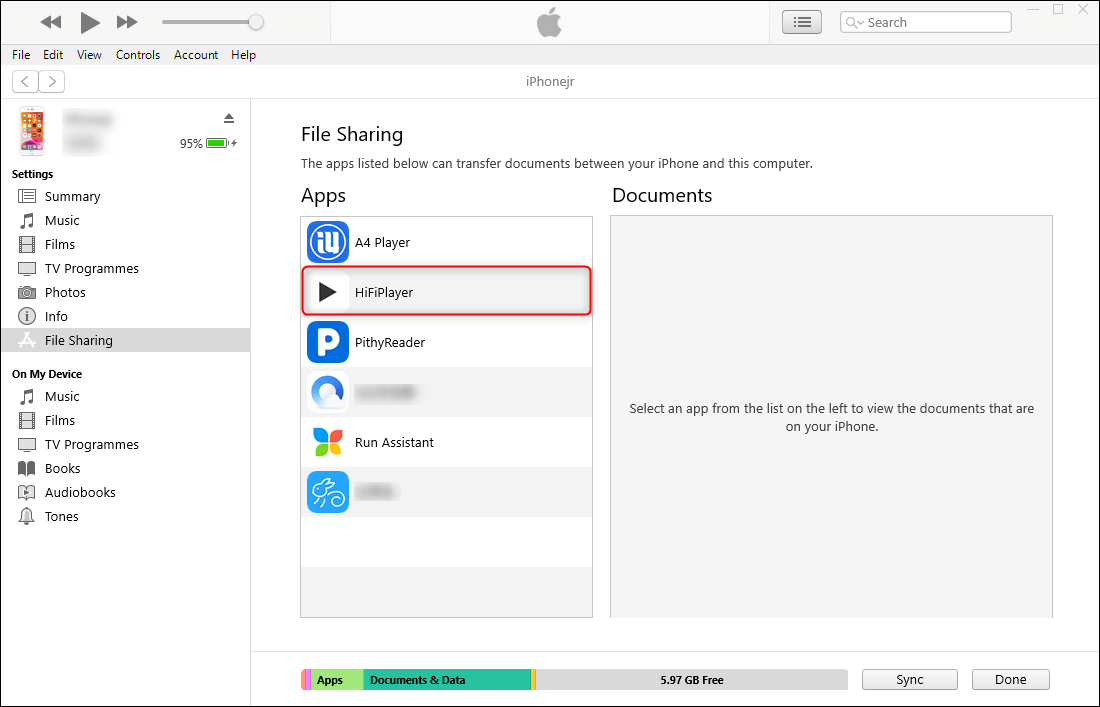Select the A4 Player app icon
This screenshot has height=707, width=1100.
point(328,242)
